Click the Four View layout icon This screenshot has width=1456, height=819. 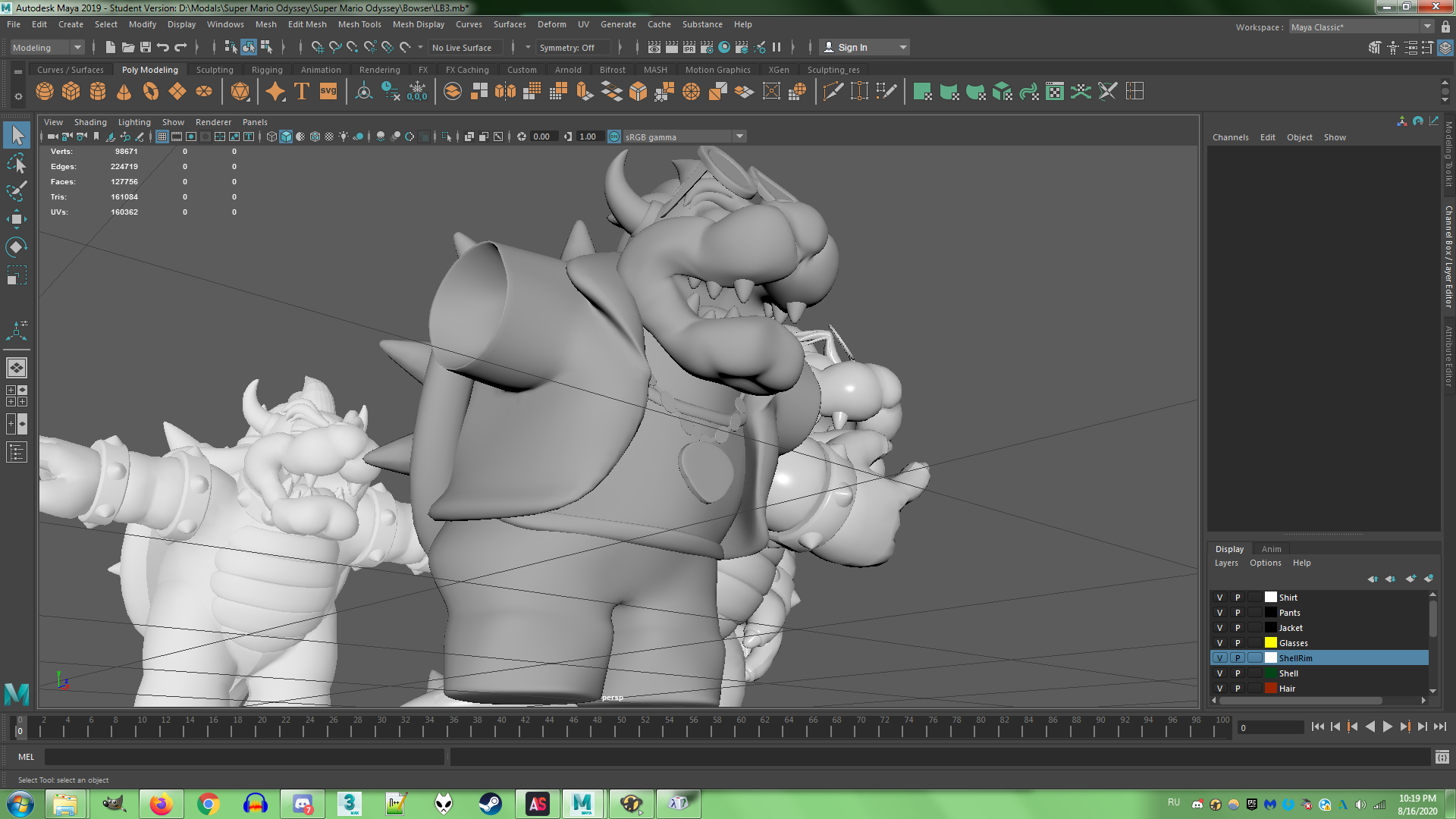(16, 396)
